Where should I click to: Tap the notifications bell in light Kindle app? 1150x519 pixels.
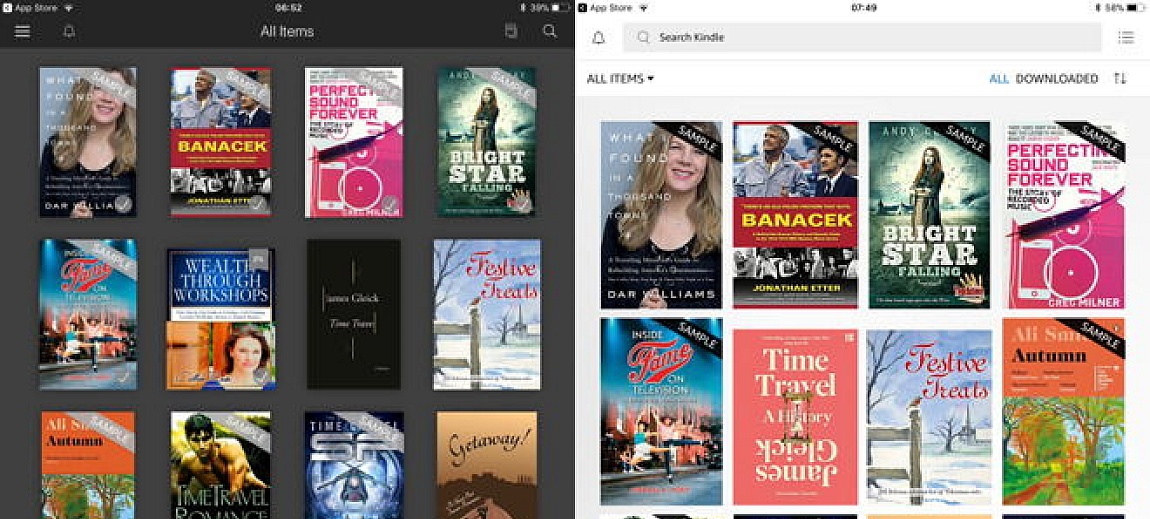click(x=598, y=37)
